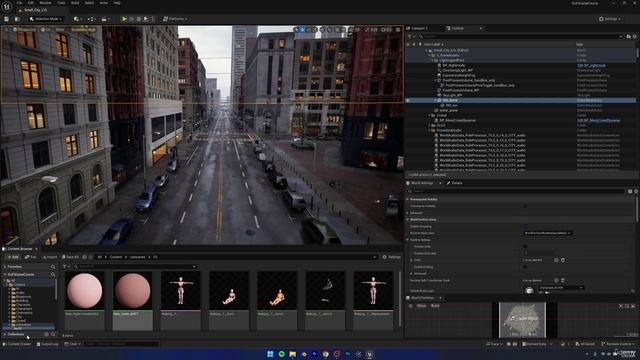Select BP_MassCrowdSpawner in the Outliner
This screenshot has width=640, height=360.
point(457,120)
